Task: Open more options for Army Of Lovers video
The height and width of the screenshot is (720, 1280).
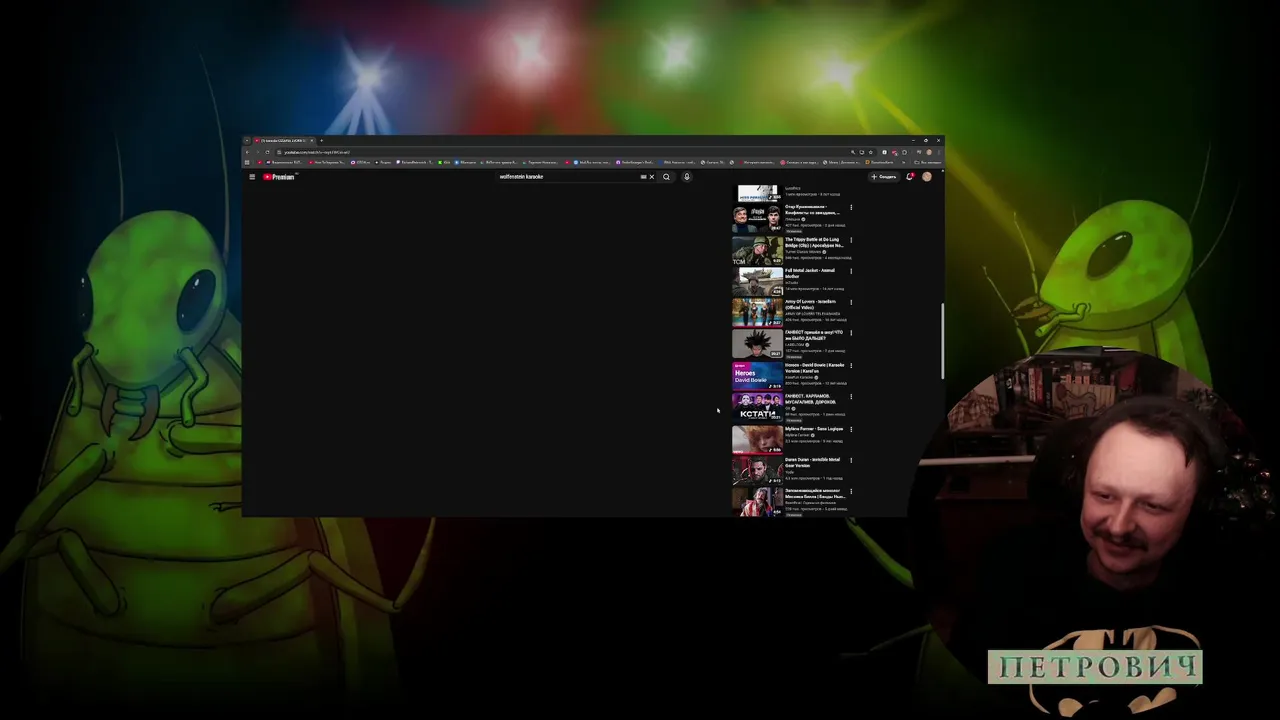Action: click(x=851, y=302)
